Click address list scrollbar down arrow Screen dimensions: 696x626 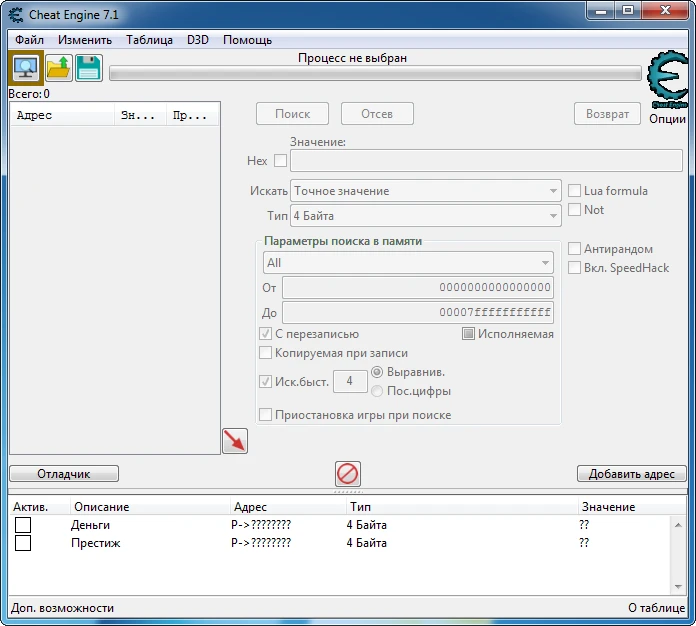tap(678, 586)
